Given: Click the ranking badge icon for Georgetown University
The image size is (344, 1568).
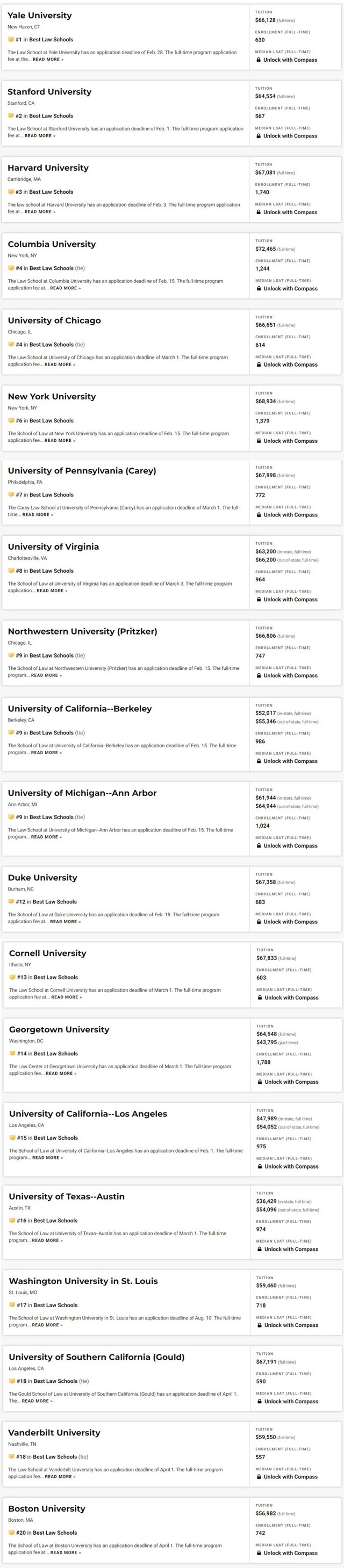Looking at the screenshot, I should [12, 1054].
